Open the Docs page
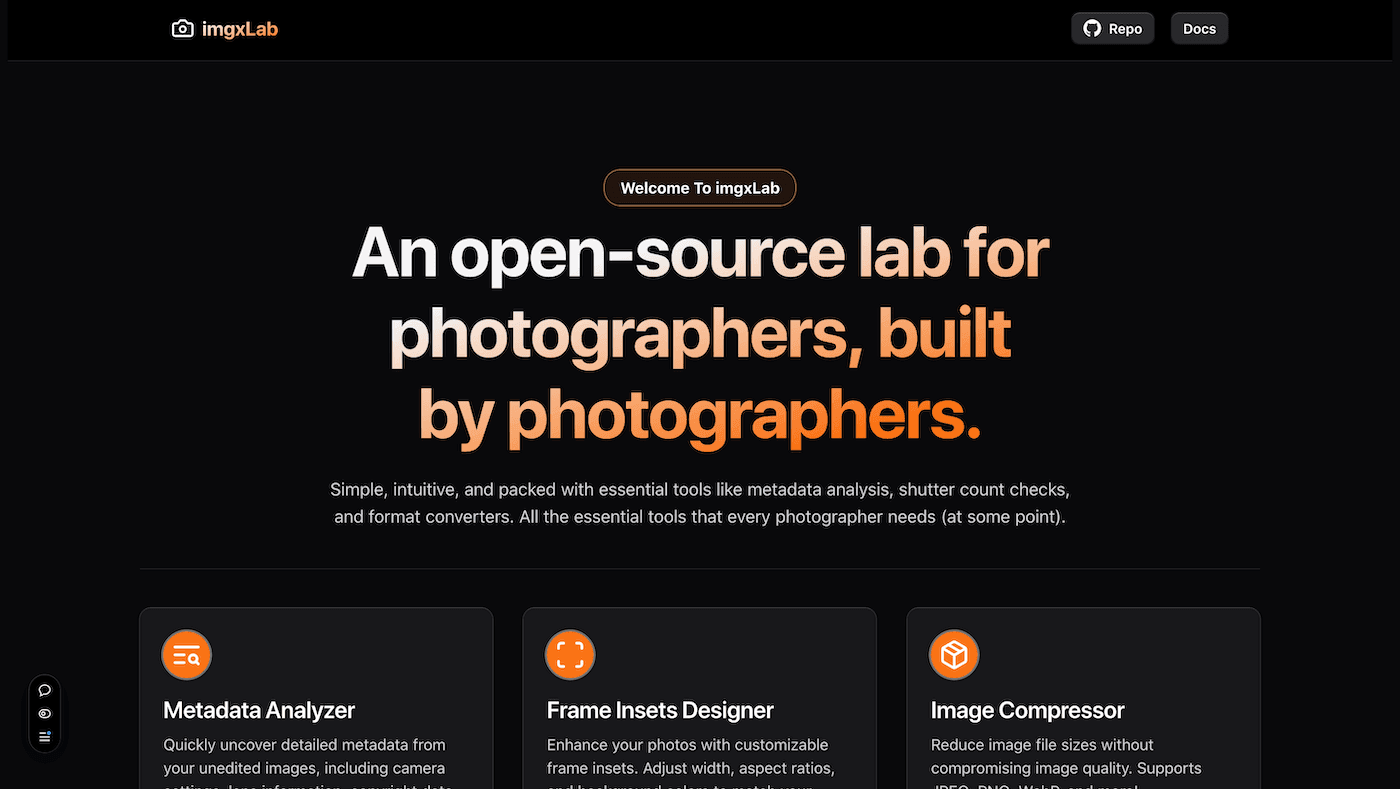1400x789 pixels. coord(1199,28)
